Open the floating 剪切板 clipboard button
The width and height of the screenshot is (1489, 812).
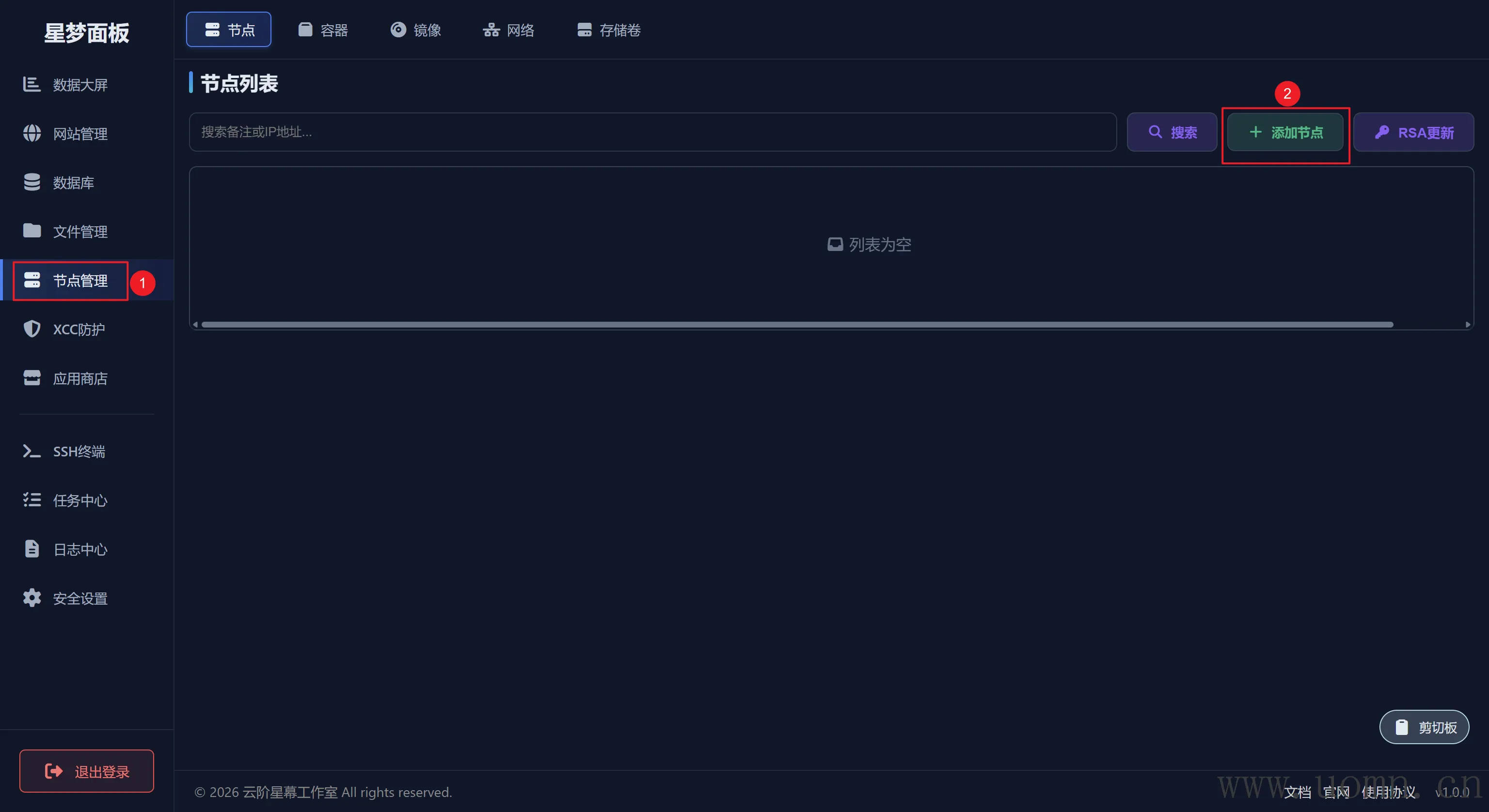(1424, 727)
